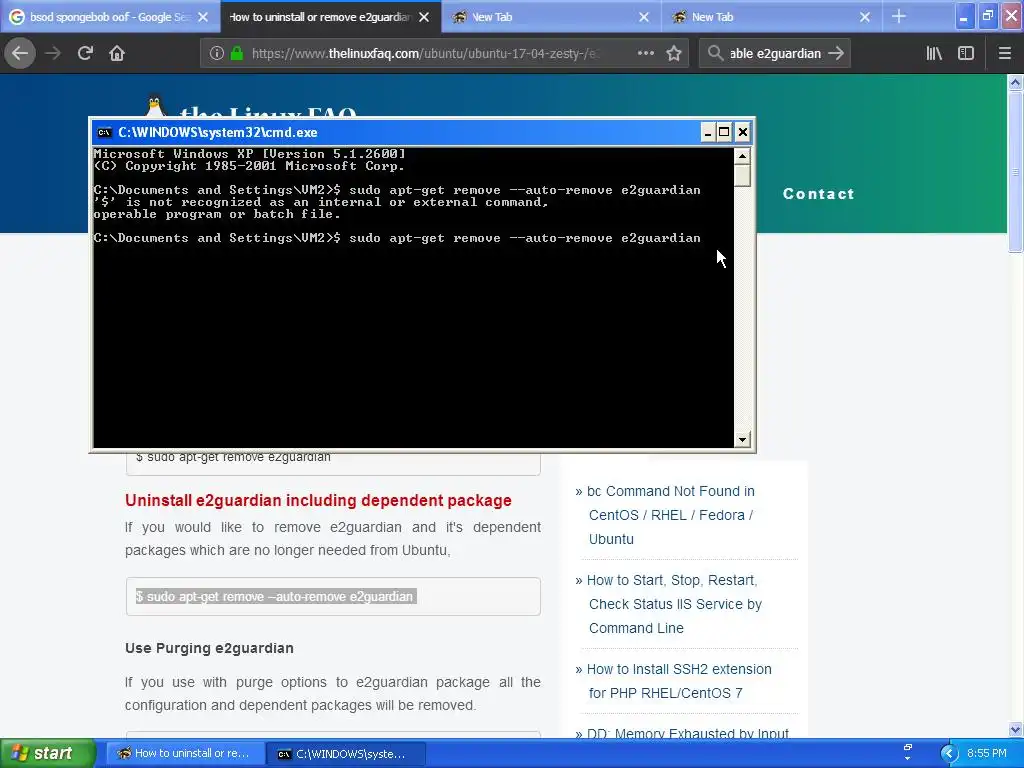Image resolution: width=1024 pixels, height=768 pixels.
Task: Submit search with the arrow icon
Action: (x=836, y=53)
